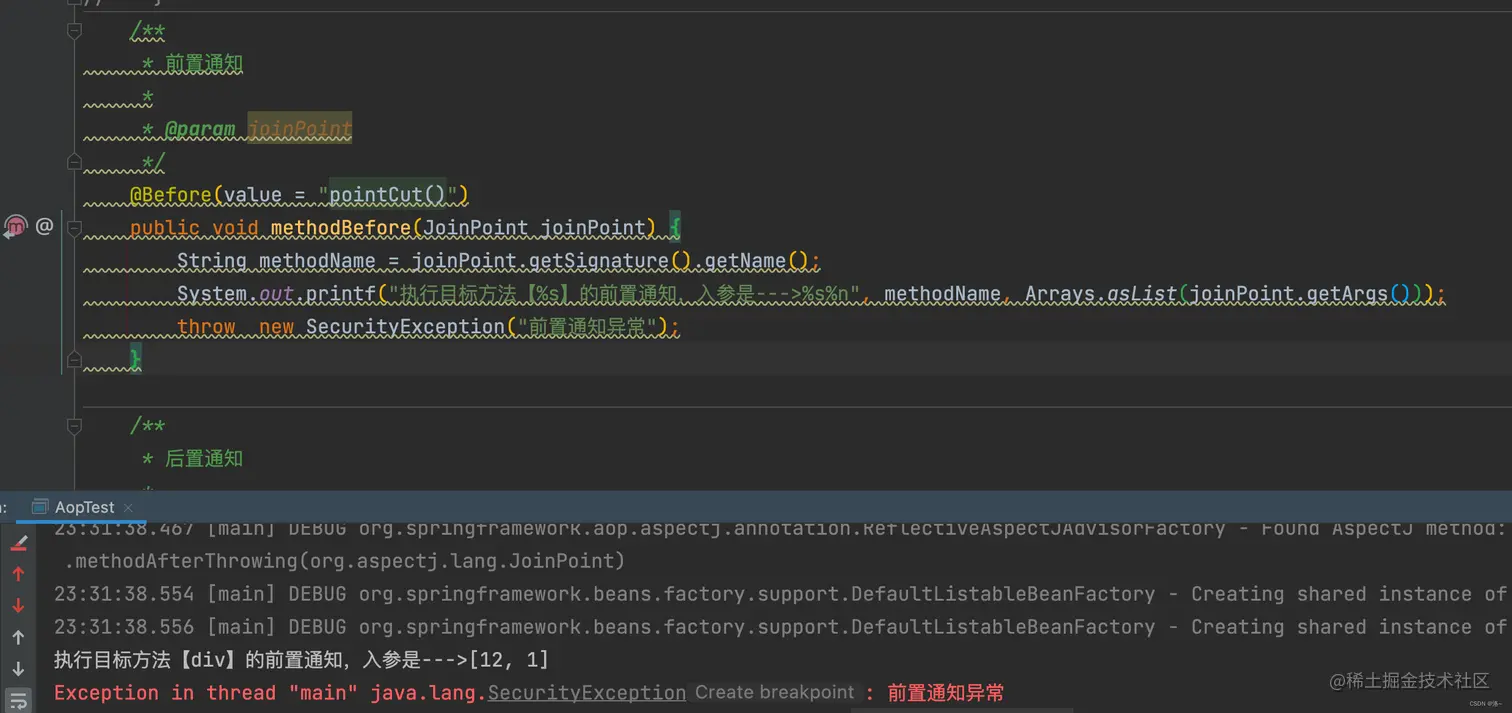
Task: Click the overriding method gutter icon beside methodBefore
Action: pos(14,227)
